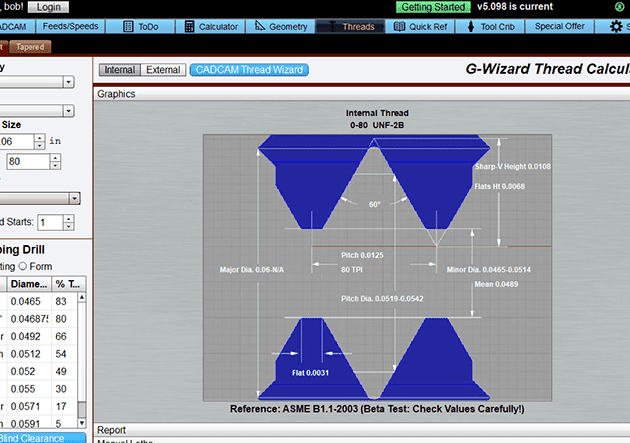The image size is (630, 443).
Task: Switch to Internal thread mode
Action: point(119,70)
